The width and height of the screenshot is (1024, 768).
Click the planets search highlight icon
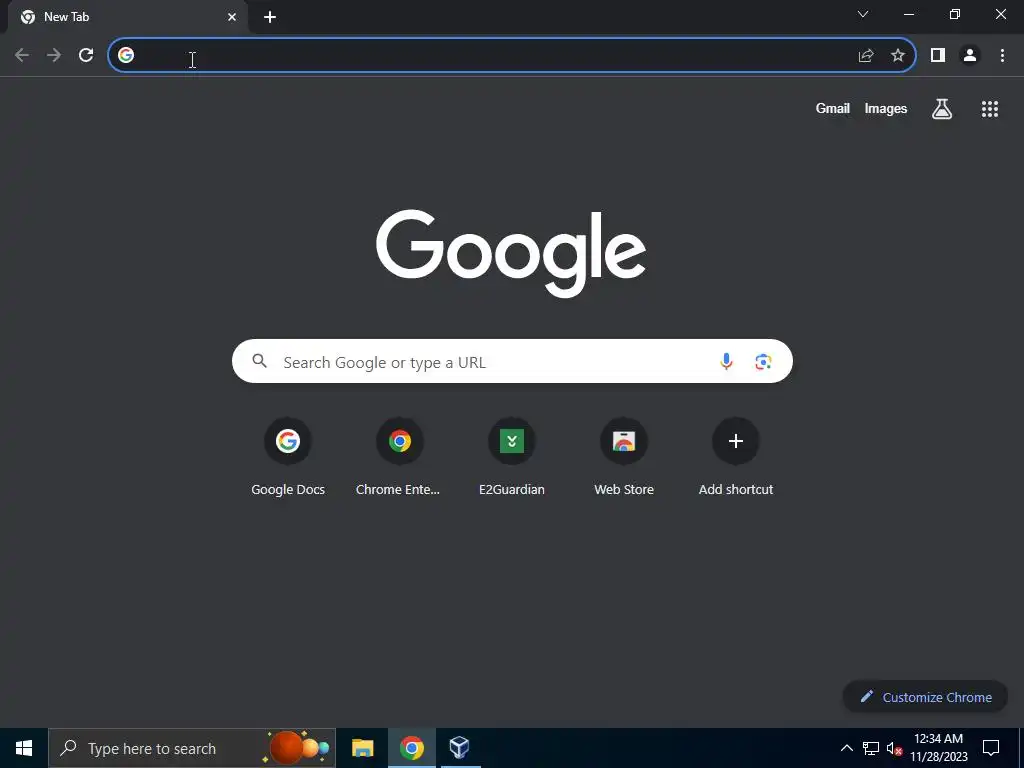(297, 748)
